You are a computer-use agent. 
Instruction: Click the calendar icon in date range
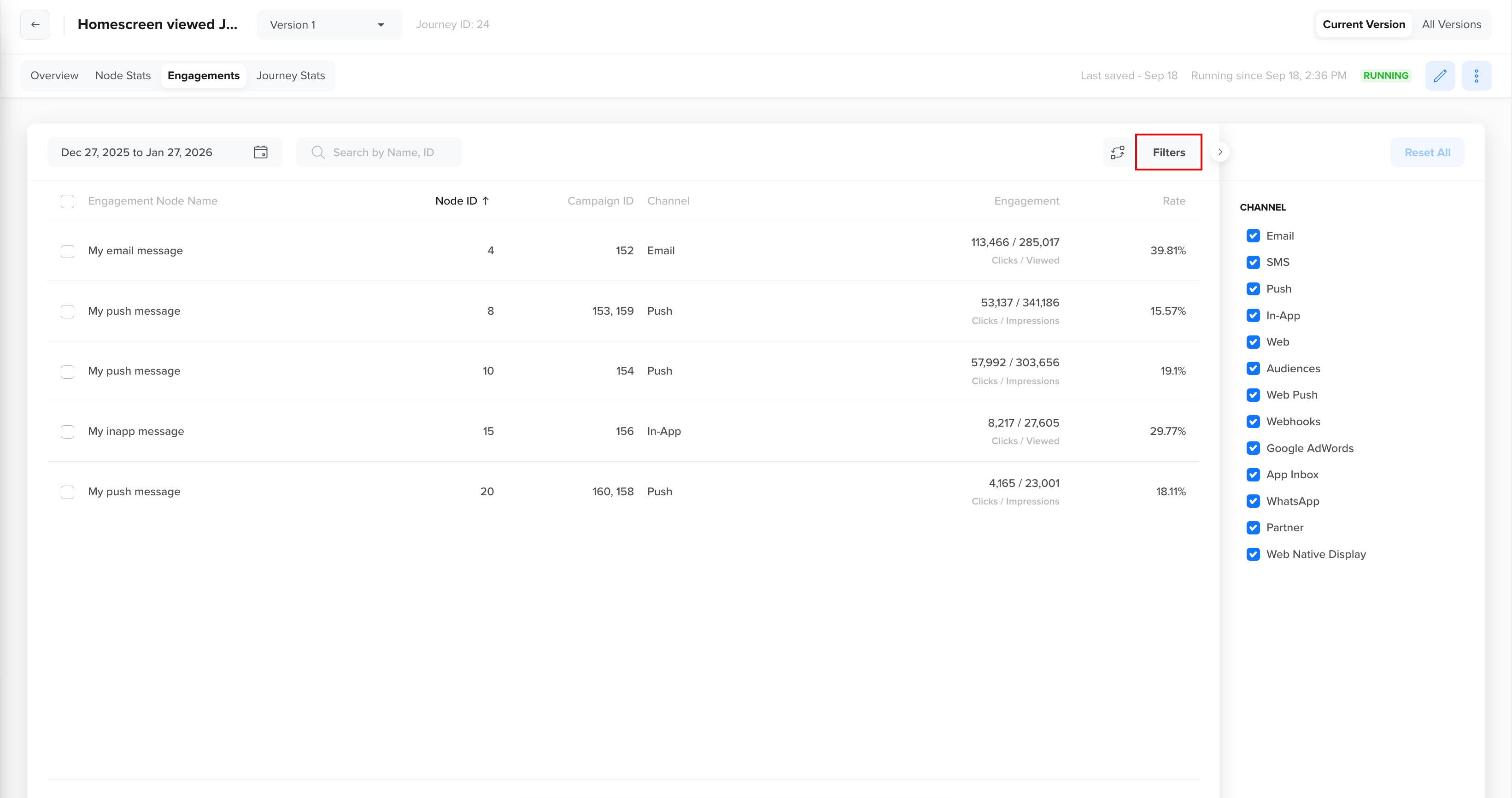click(x=261, y=152)
